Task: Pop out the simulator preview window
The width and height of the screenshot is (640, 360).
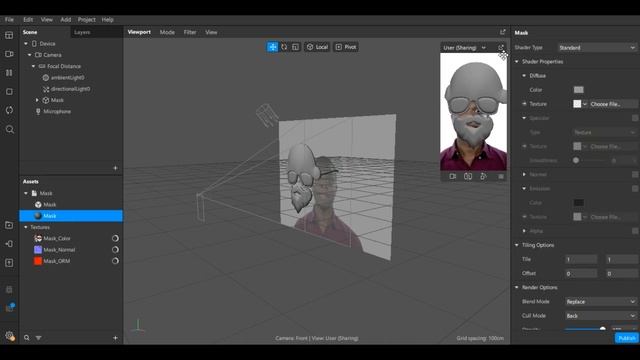Action: [501, 48]
